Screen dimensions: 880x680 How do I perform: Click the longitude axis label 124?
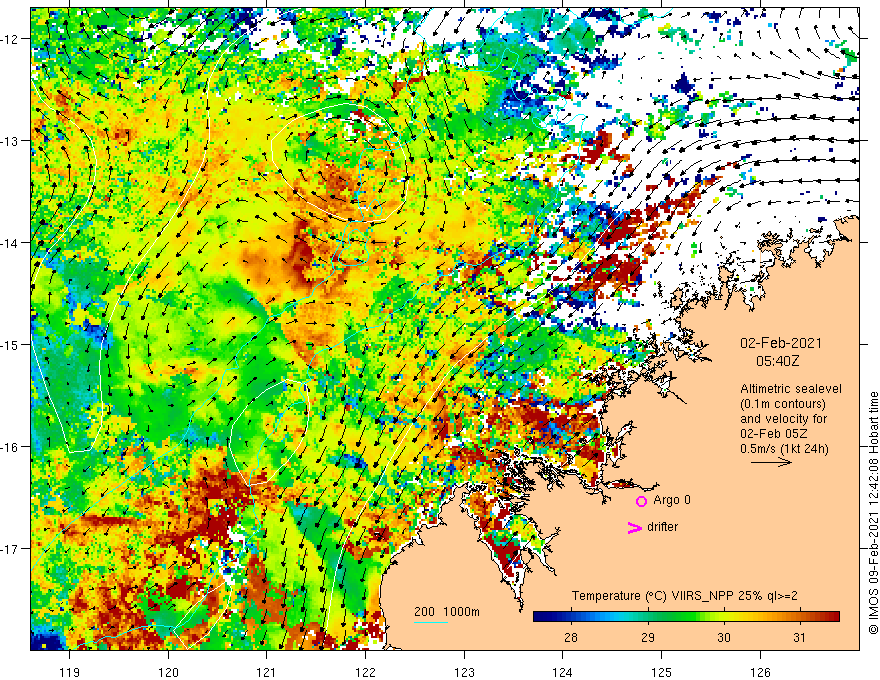[562, 672]
